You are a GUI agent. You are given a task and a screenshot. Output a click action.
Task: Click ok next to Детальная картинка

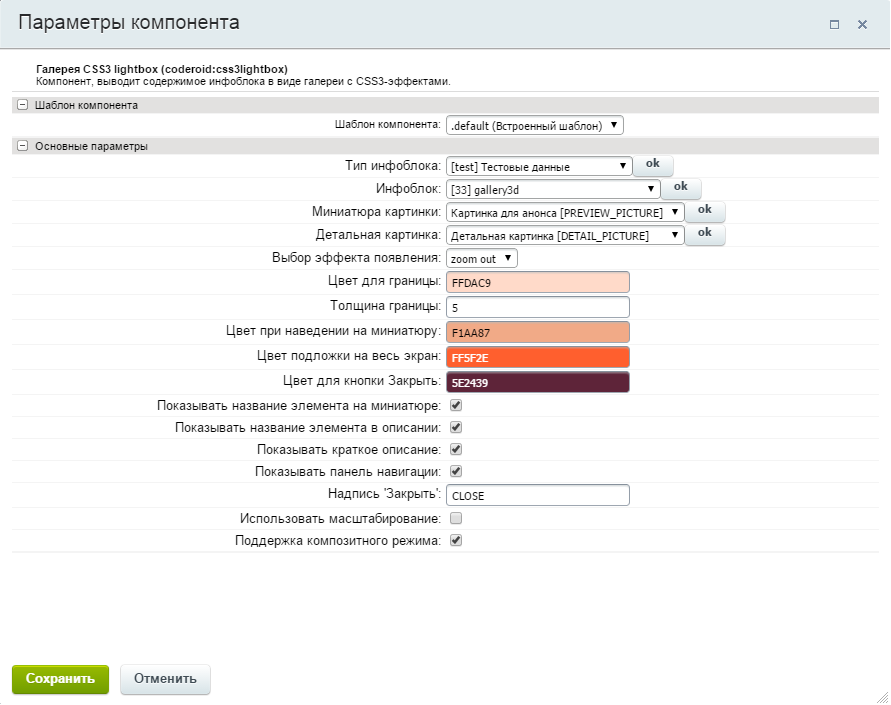point(704,233)
